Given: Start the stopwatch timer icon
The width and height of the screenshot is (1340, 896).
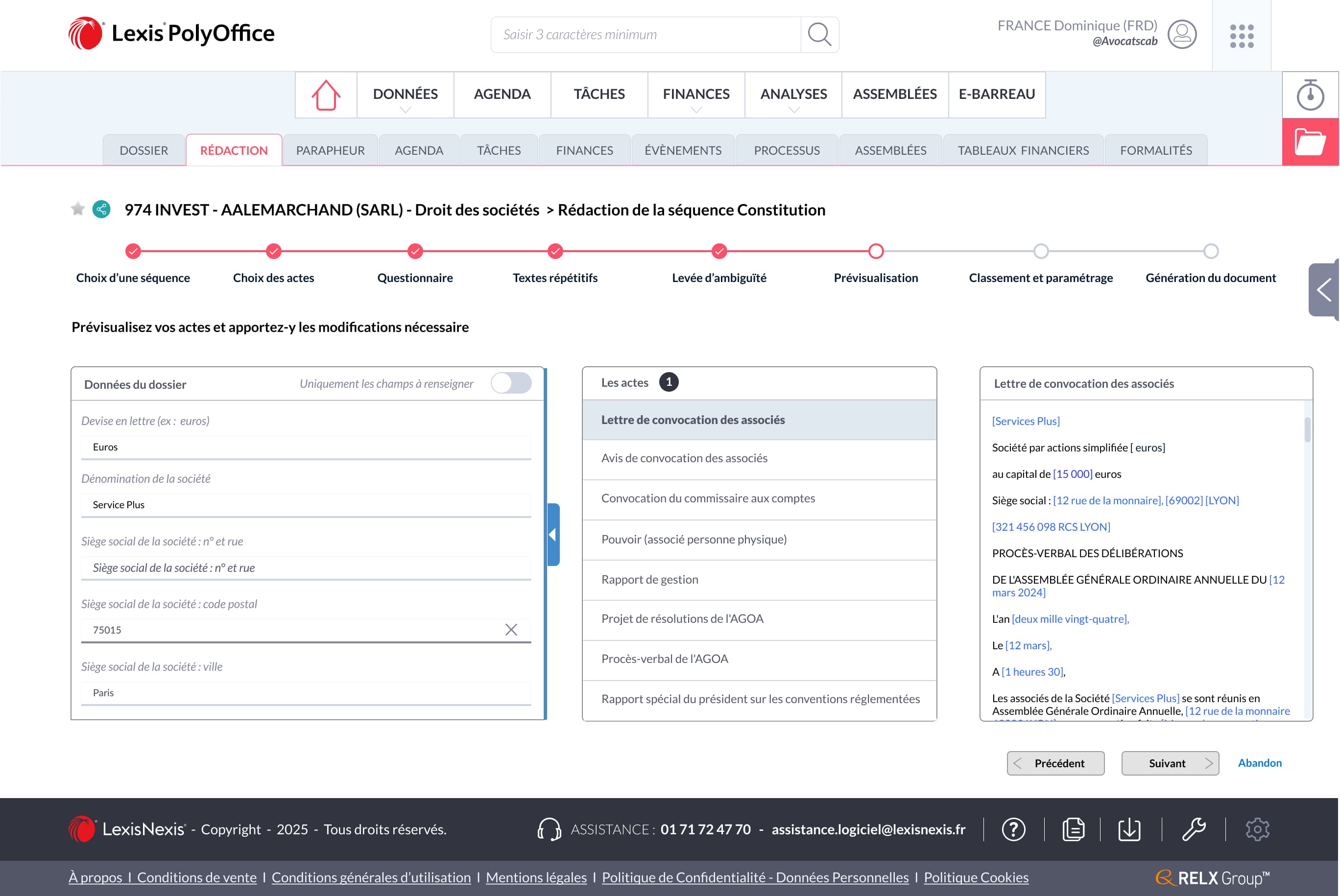Looking at the screenshot, I should click(x=1310, y=95).
